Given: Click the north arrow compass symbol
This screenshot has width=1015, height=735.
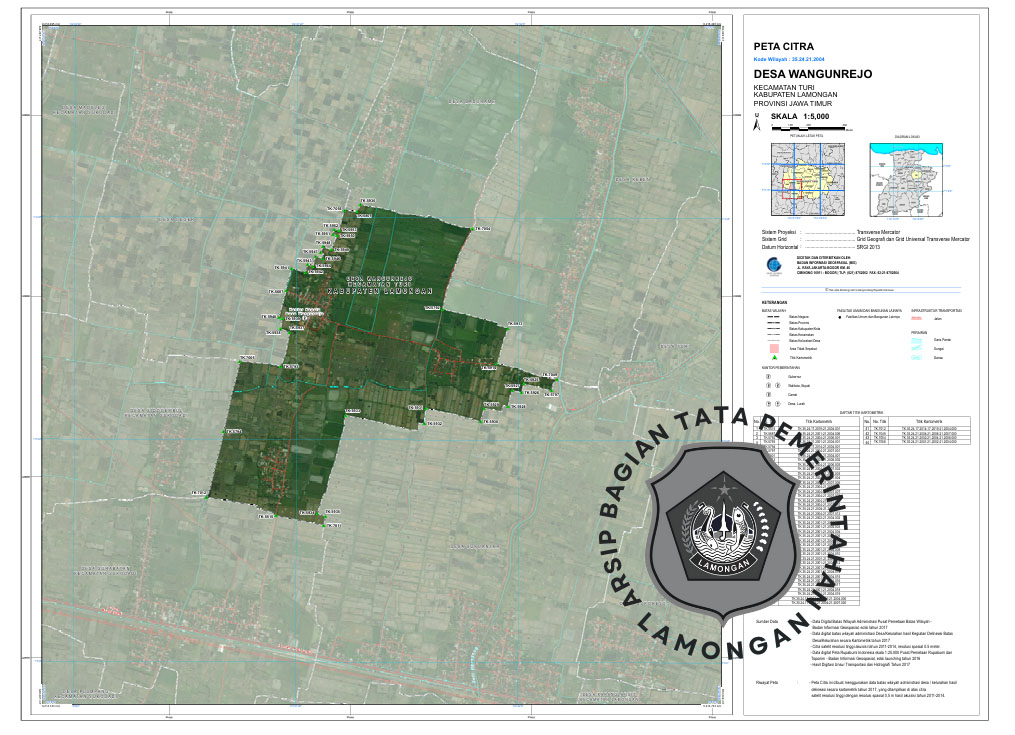Looking at the screenshot, I should [x=758, y=123].
